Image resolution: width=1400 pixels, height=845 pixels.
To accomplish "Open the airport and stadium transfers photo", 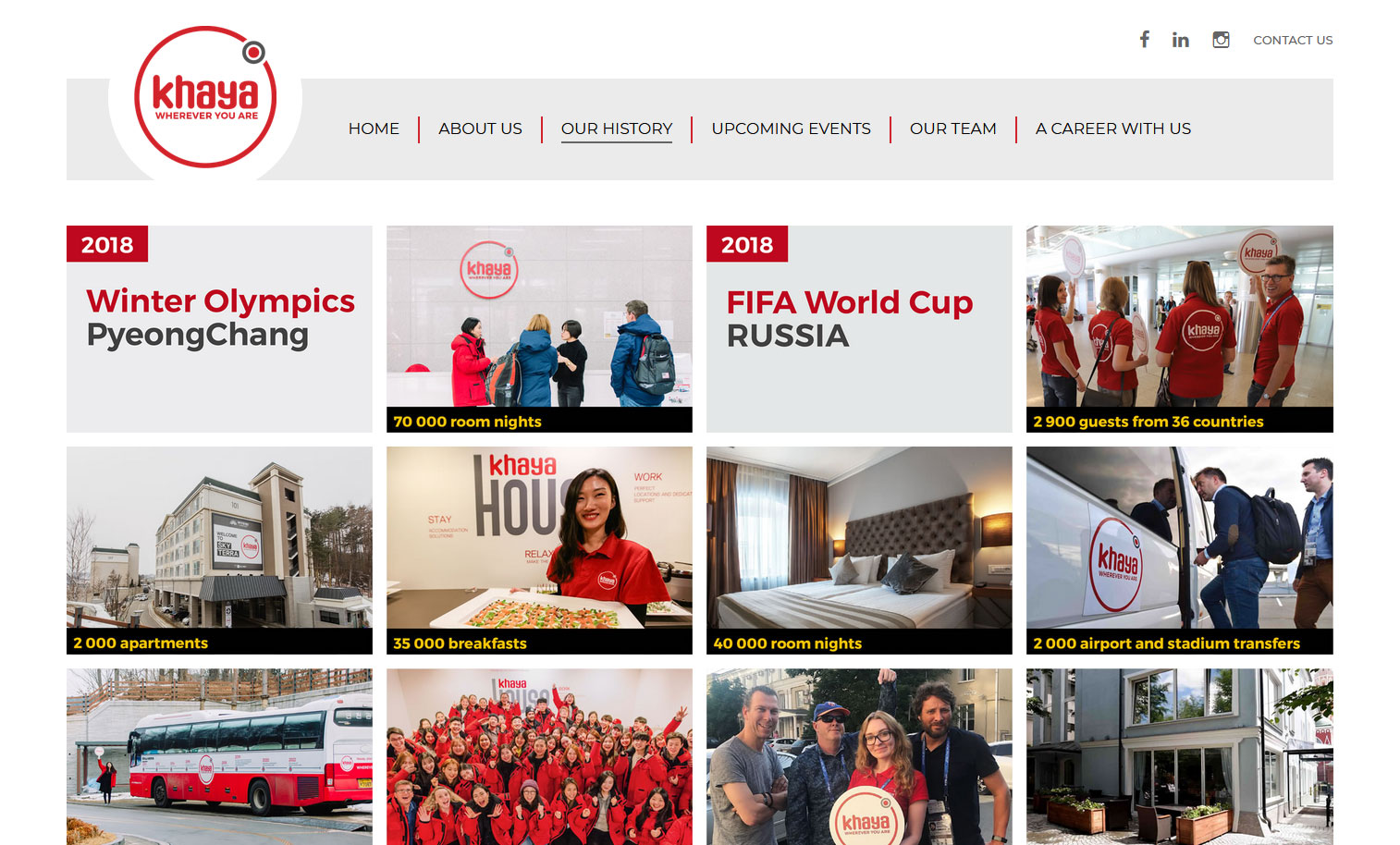I will 1180,551.
